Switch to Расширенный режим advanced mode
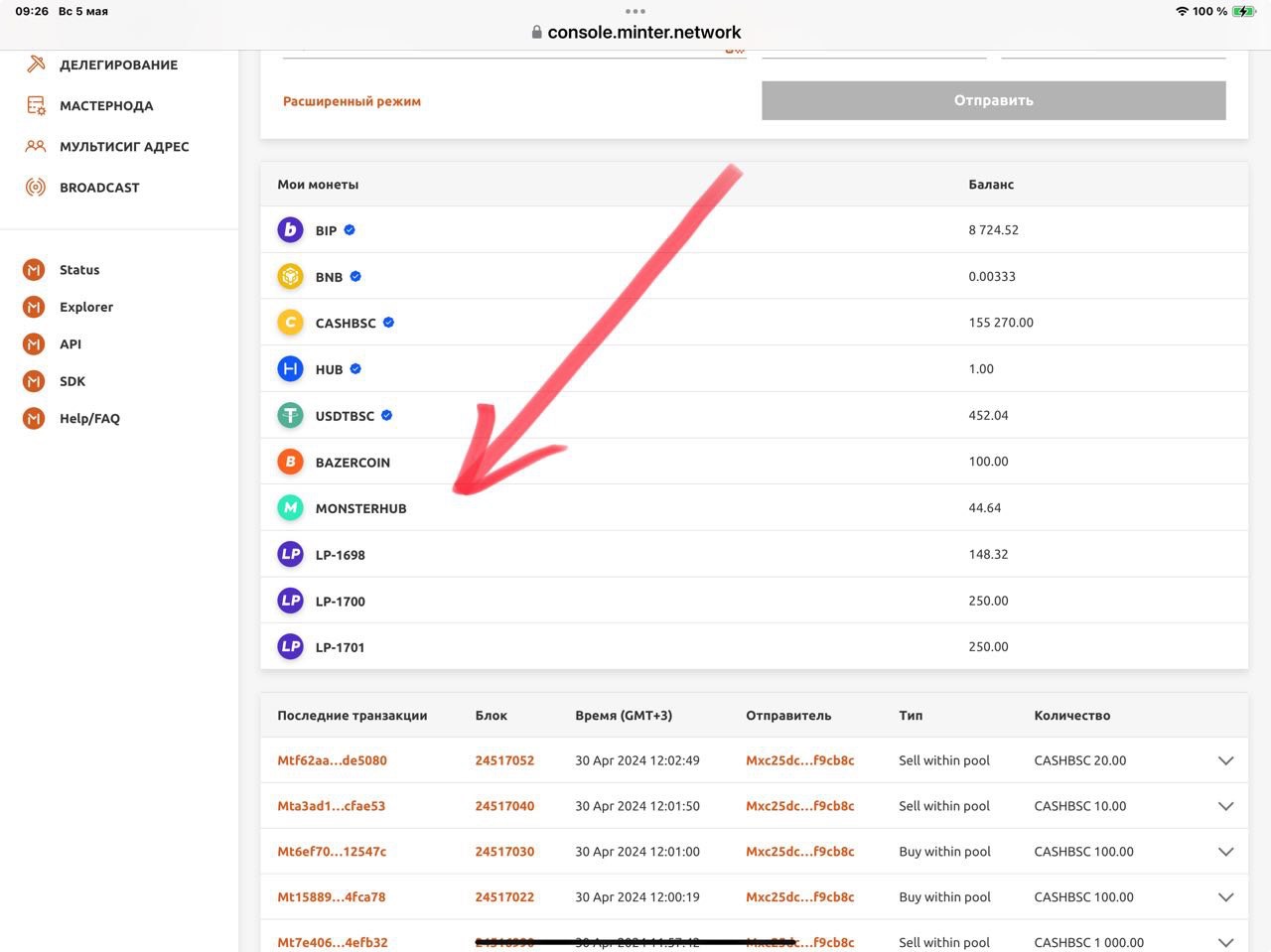 coord(352,101)
